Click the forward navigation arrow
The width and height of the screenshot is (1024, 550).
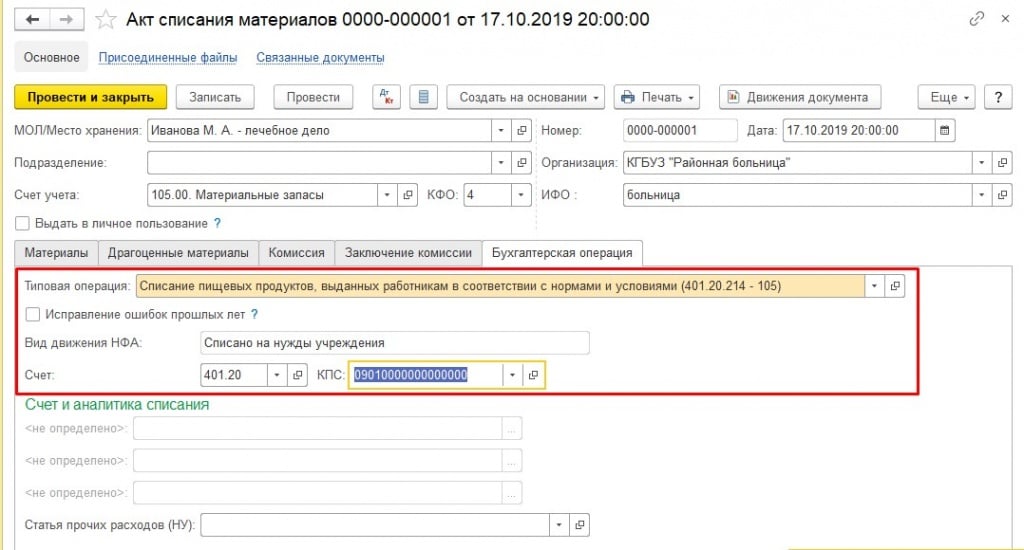63,19
